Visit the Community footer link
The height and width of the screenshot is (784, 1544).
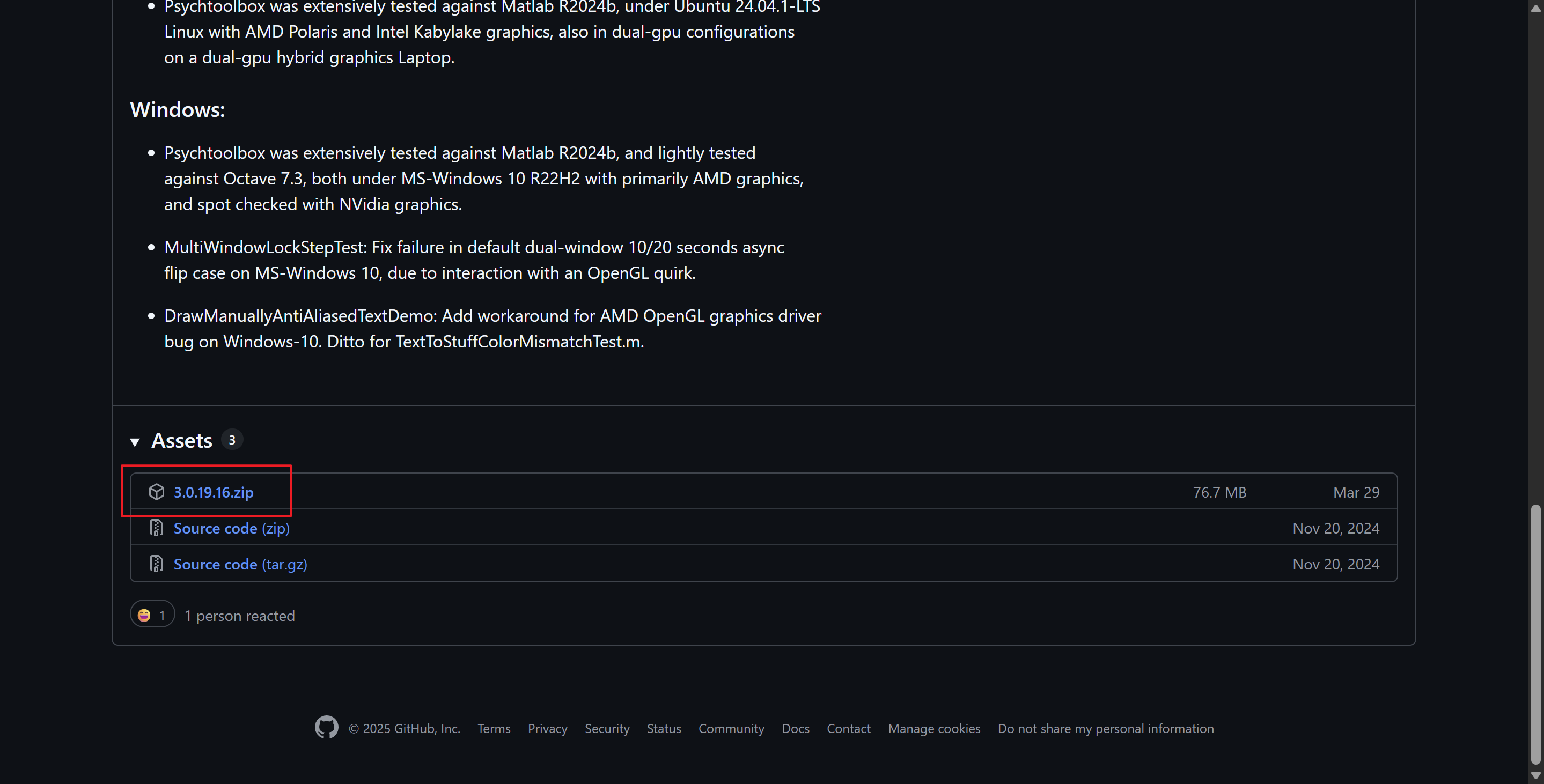point(731,728)
